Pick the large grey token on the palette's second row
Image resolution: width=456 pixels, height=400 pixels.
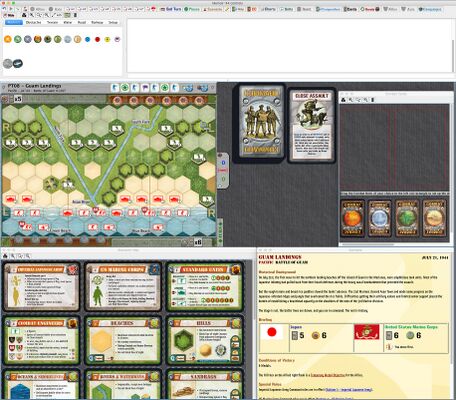pyautogui.click(x=8, y=63)
